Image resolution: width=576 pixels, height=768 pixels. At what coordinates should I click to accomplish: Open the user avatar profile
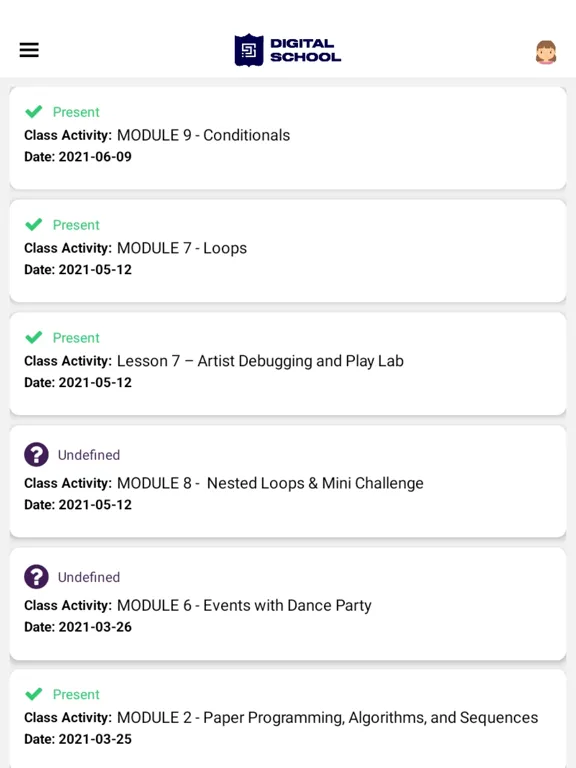tap(546, 52)
